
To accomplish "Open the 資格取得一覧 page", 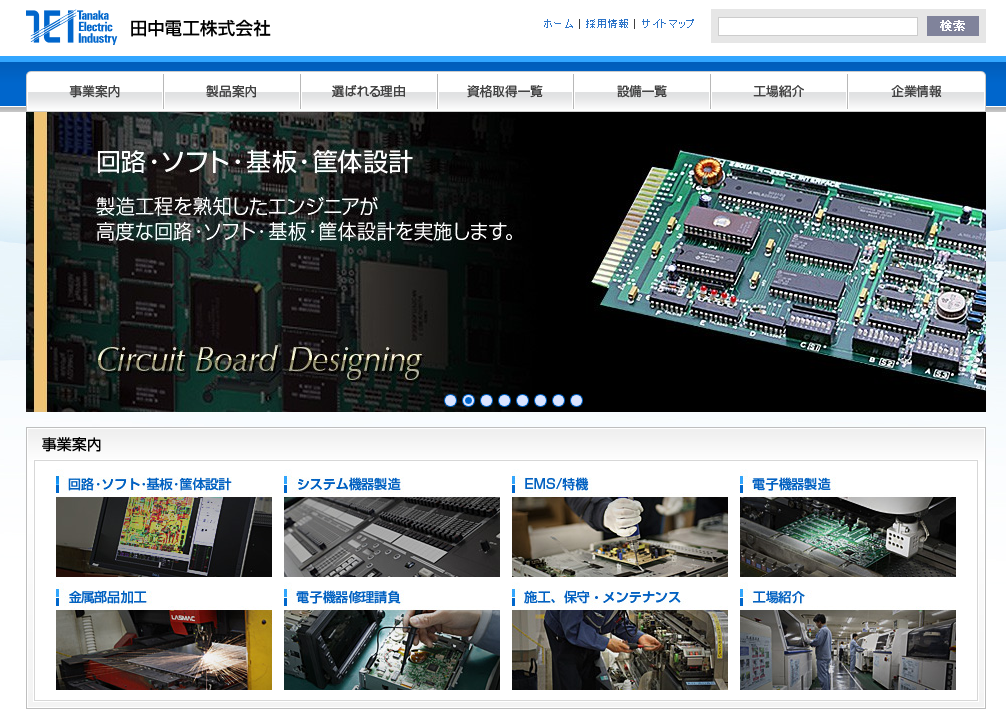I will pos(506,90).
